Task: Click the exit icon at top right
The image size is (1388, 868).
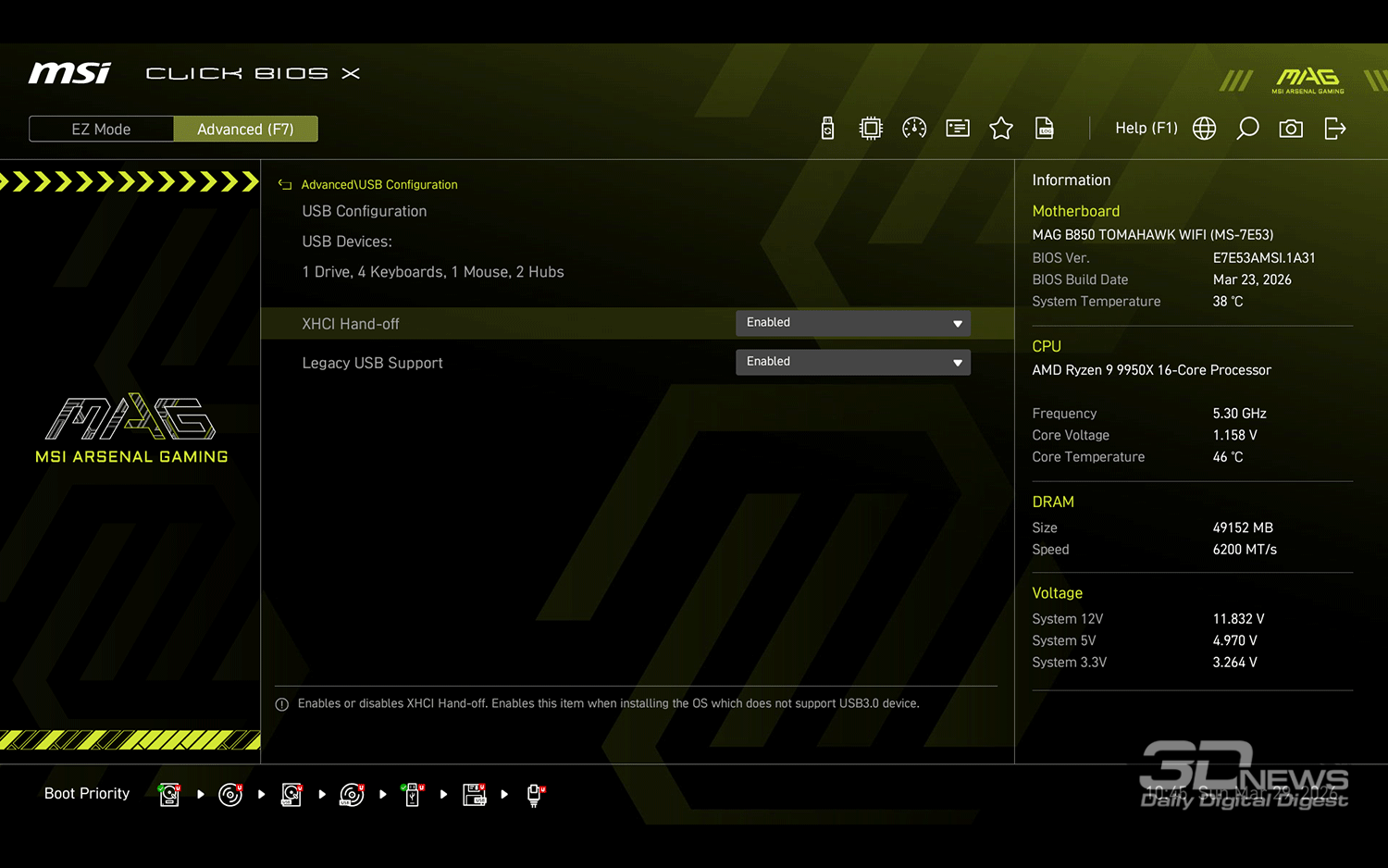Action: 1334,129
